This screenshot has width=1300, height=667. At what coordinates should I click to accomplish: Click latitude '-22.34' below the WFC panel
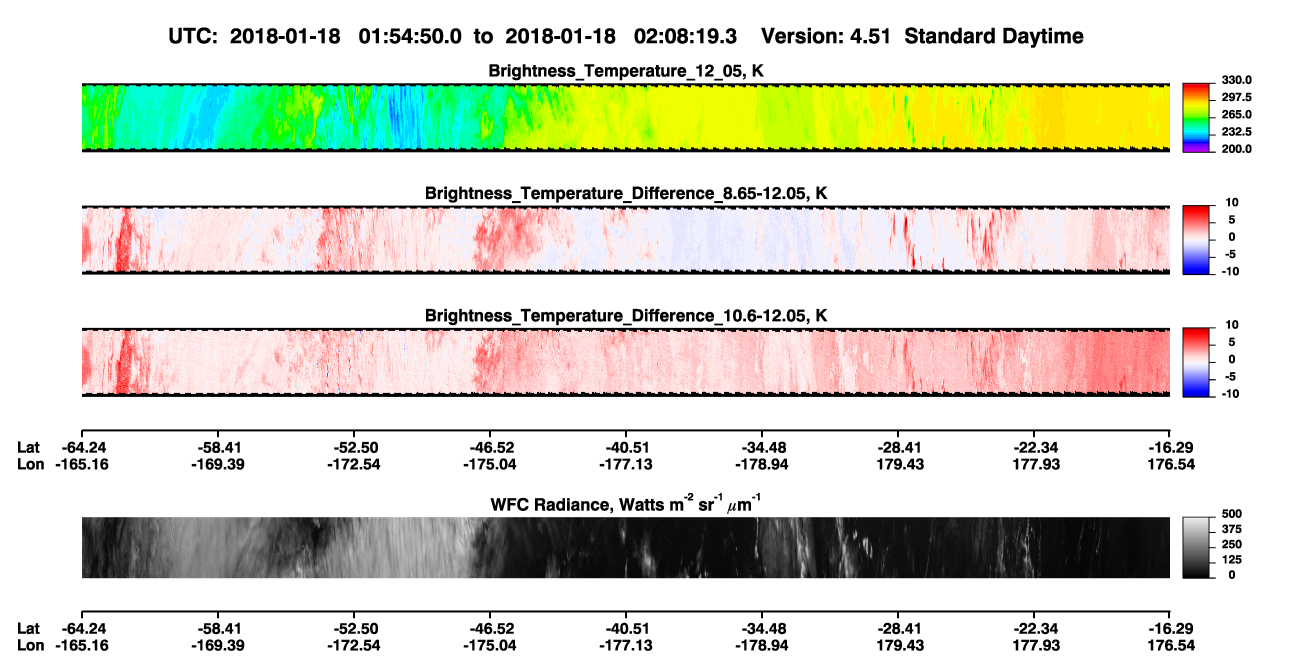[x=1034, y=629]
